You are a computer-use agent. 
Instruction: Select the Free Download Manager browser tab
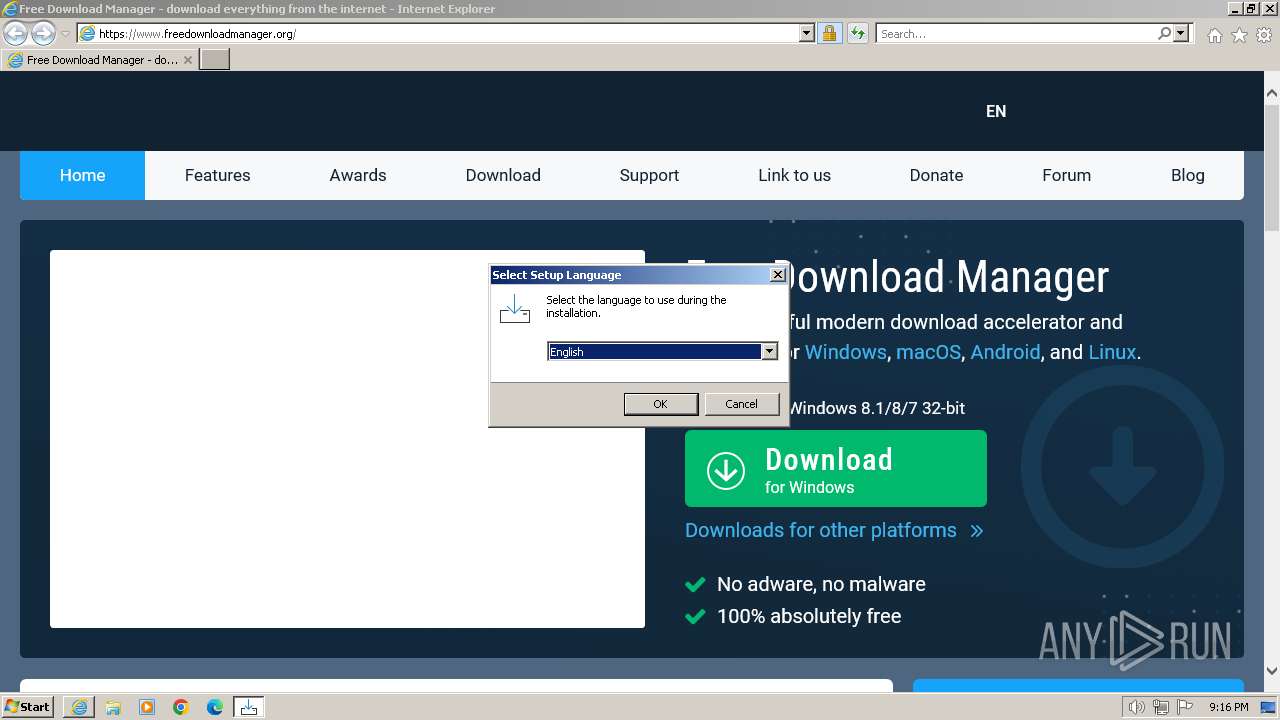[x=100, y=60]
